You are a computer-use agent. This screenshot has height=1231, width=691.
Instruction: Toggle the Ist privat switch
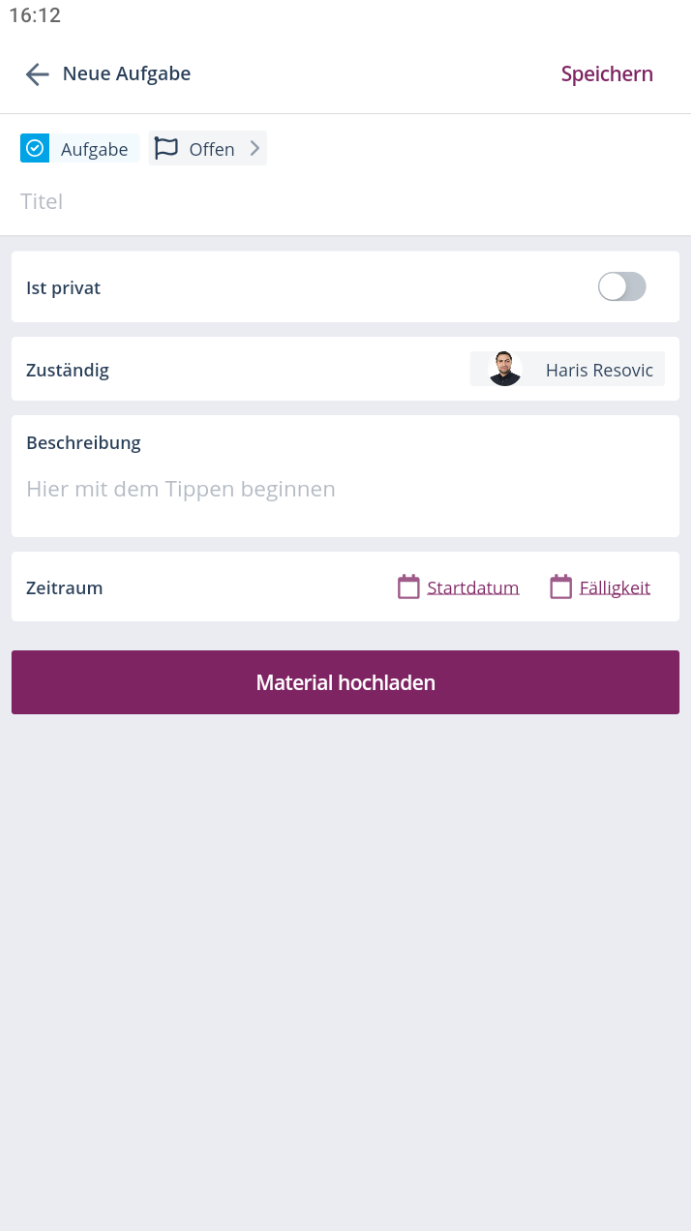622,287
